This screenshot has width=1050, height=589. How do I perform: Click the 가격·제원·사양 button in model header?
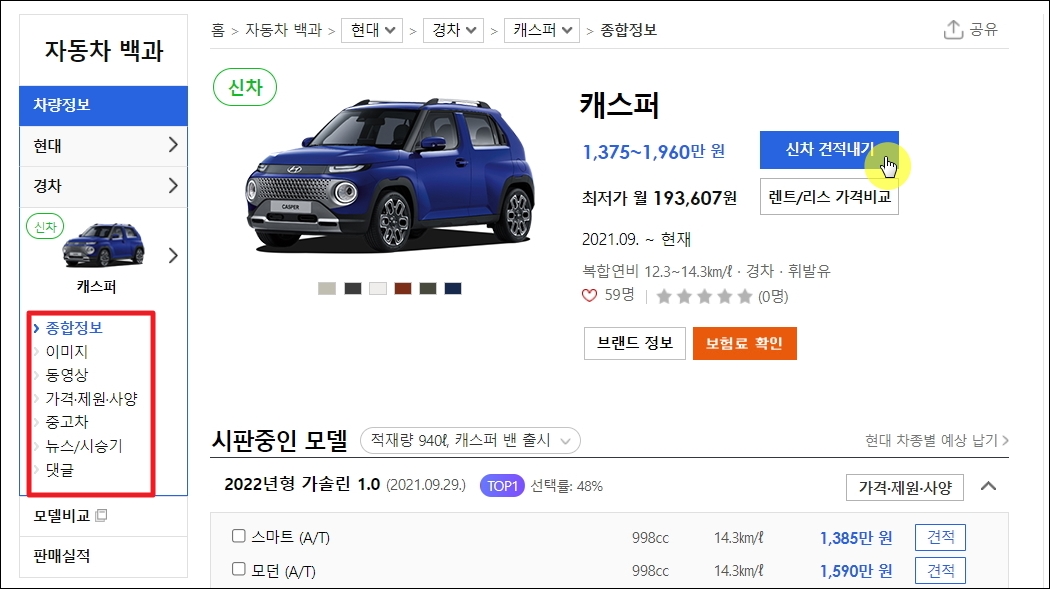pyautogui.click(x=905, y=487)
